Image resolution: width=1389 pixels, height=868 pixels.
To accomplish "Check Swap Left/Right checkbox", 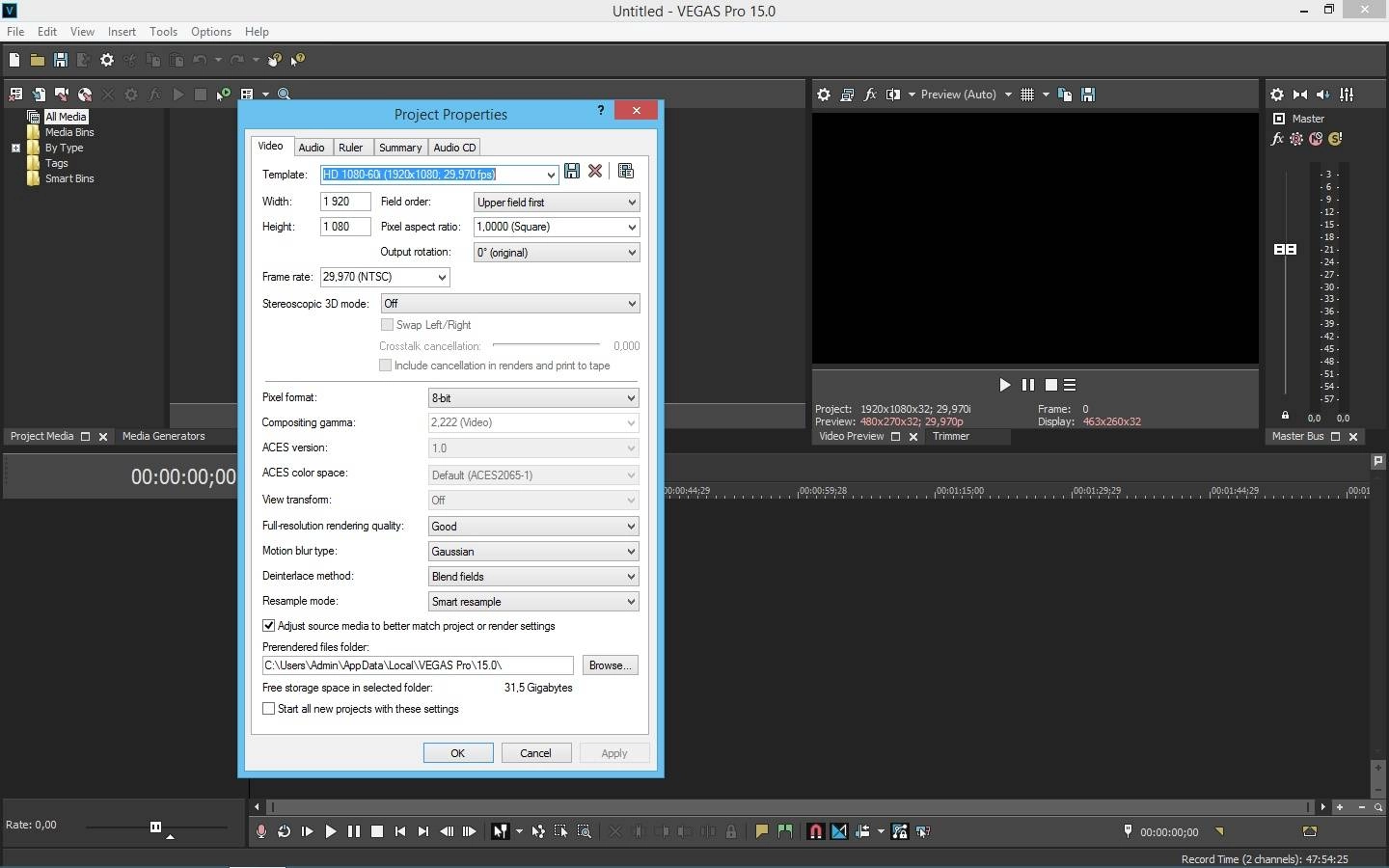I will [387, 325].
